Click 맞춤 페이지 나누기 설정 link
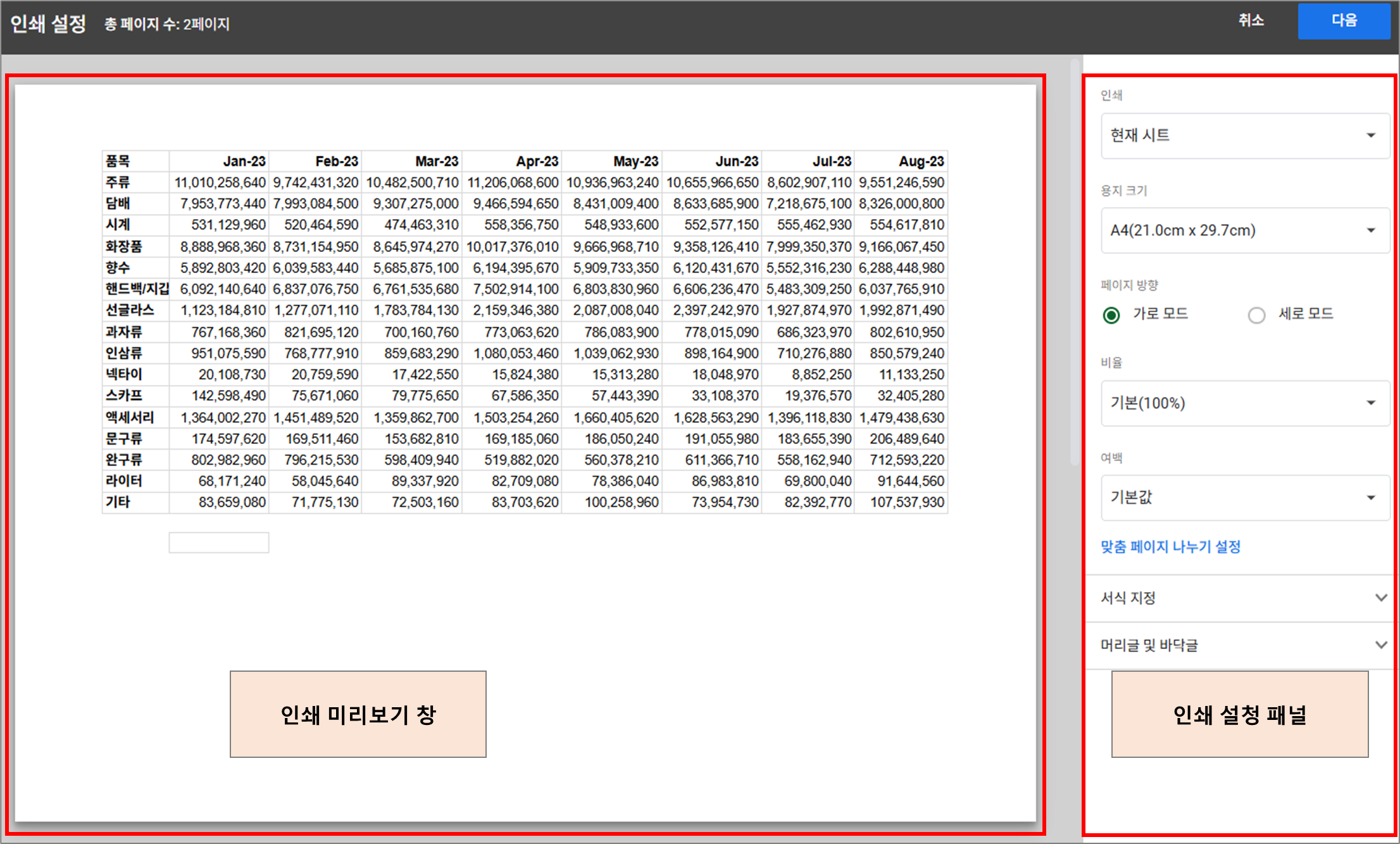Screen dimensions: 1400x844 point(1170,546)
